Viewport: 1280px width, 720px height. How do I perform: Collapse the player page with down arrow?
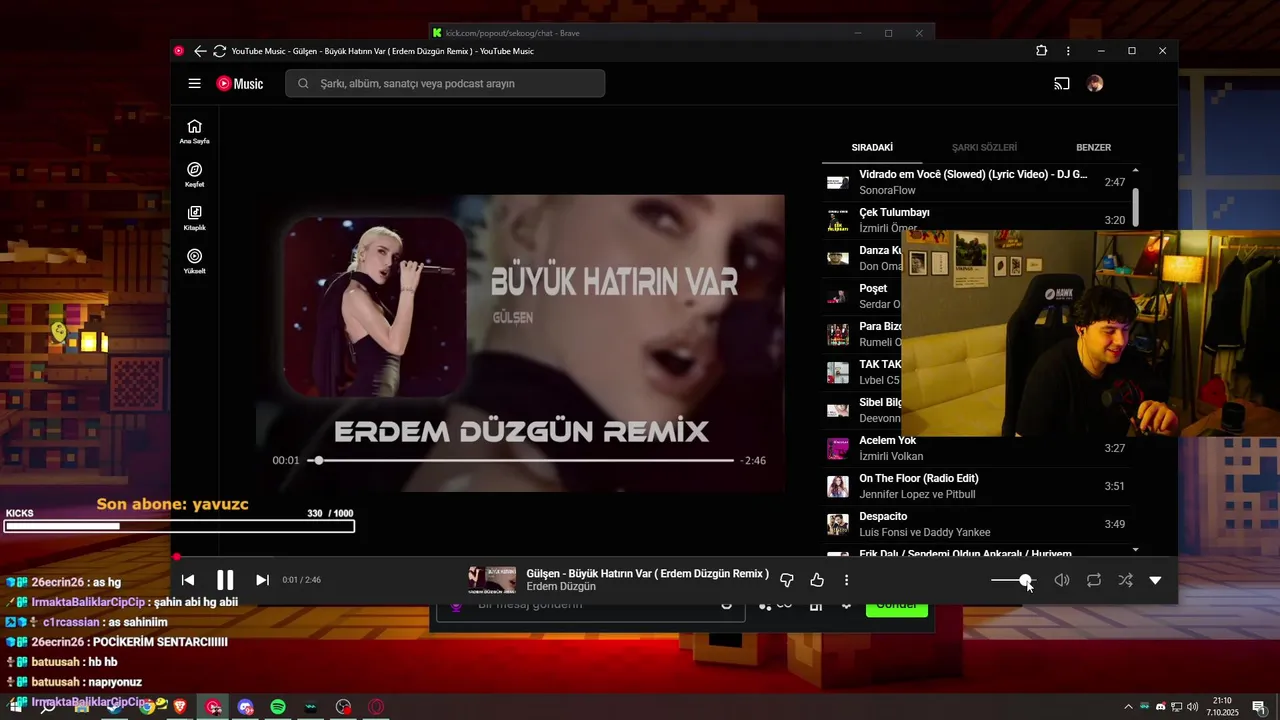pyautogui.click(x=1155, y=580)
